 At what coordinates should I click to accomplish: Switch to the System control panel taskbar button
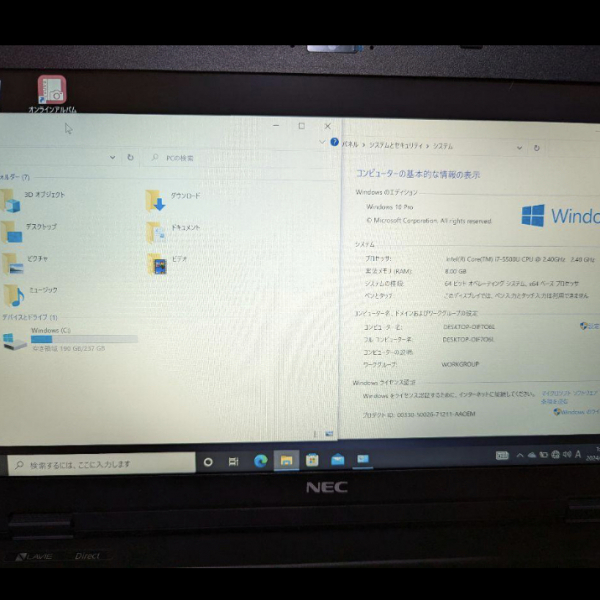point(363,458)
